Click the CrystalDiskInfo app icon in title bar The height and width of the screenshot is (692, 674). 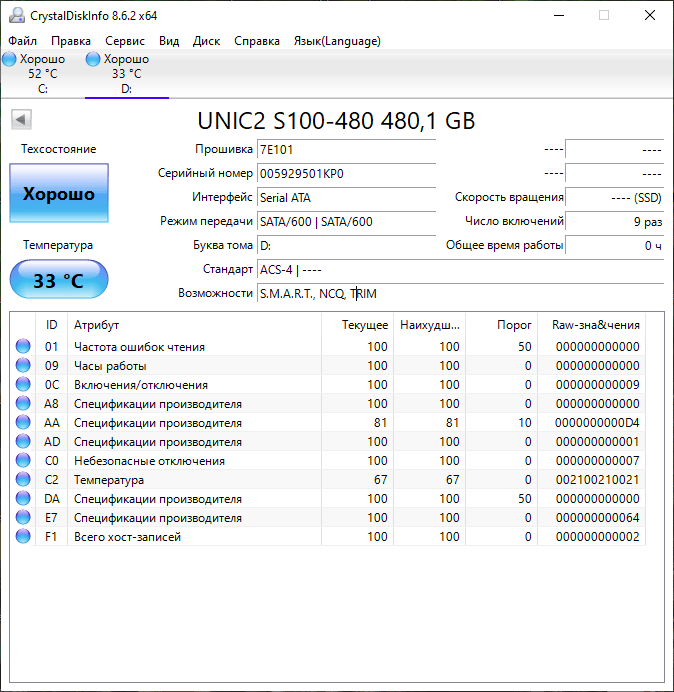tap(17, 15)
